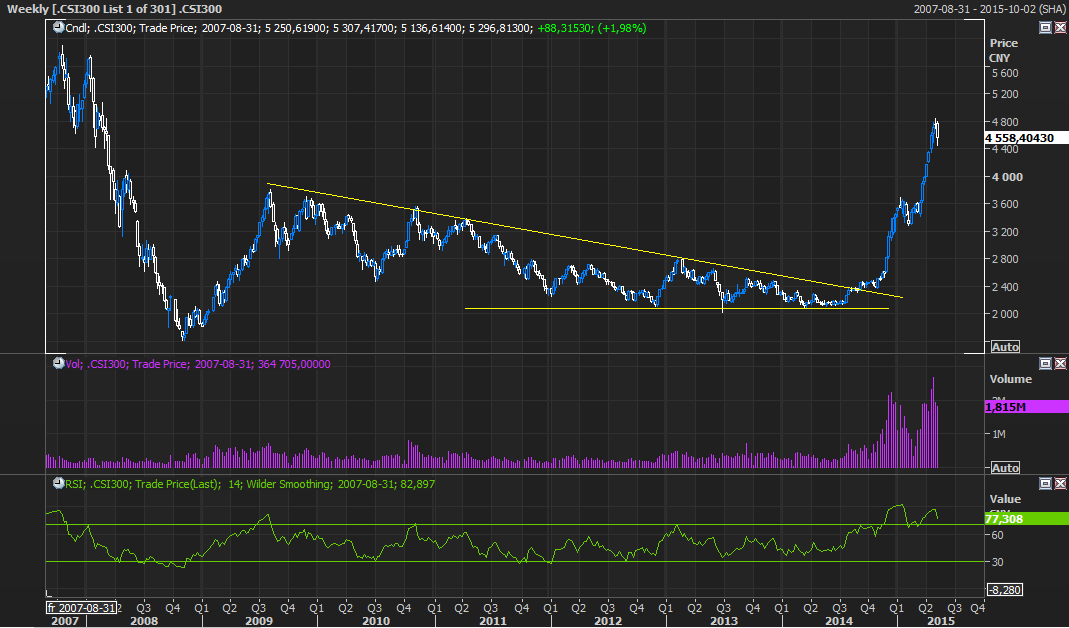Click the 2011 year label on time axis

tap(493, 621)
